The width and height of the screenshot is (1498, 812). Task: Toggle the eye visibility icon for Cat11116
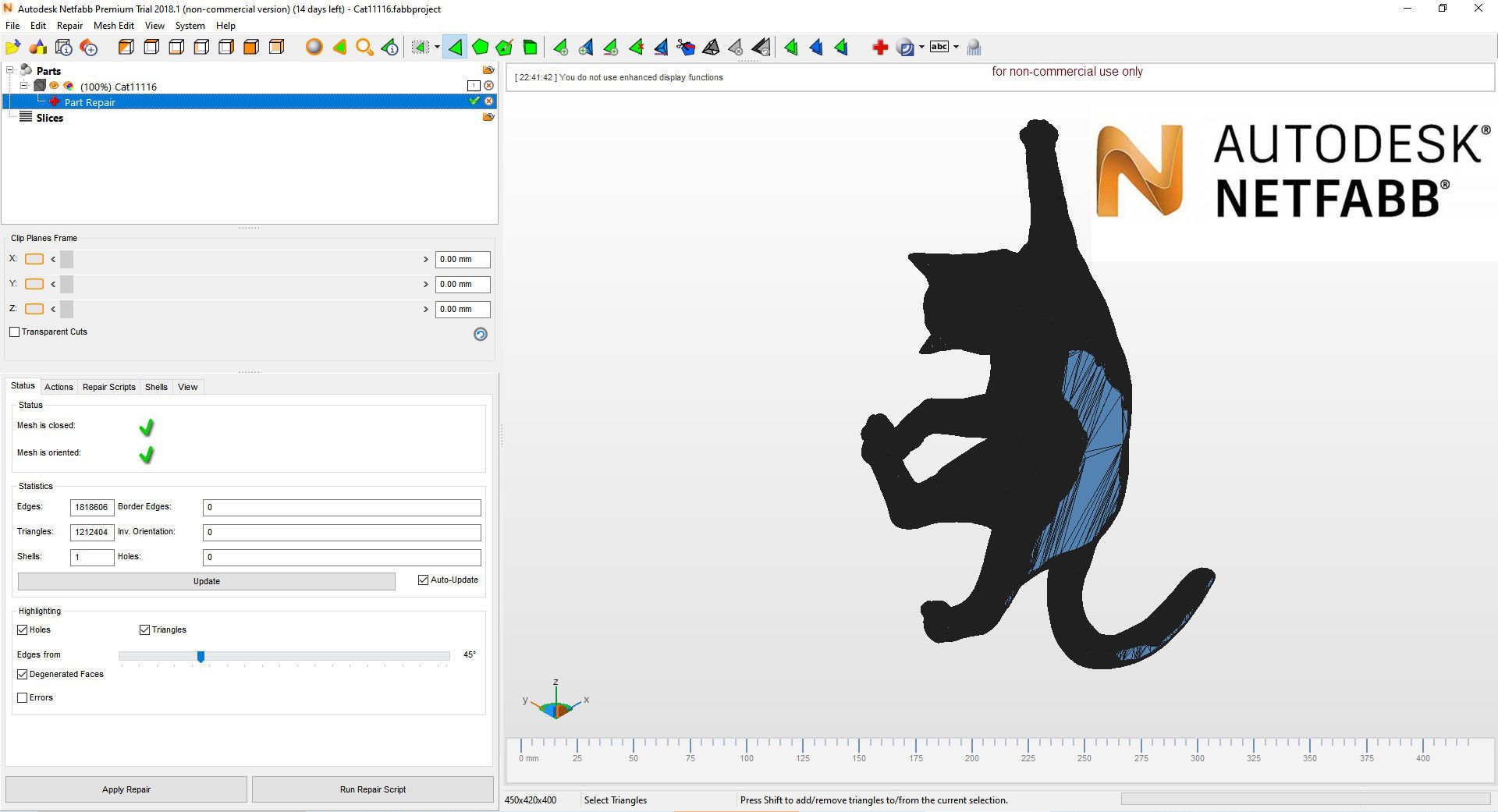54,86
